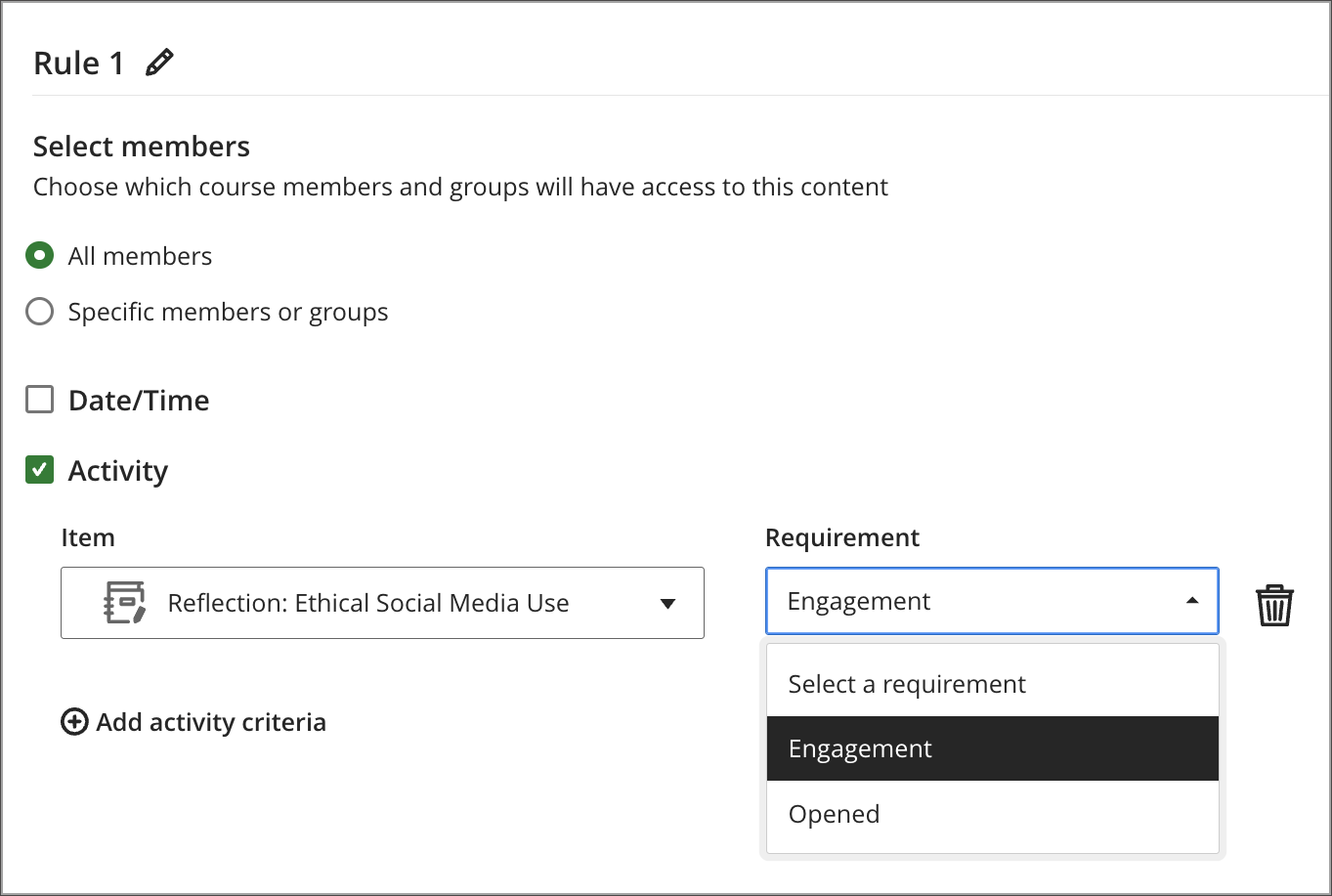Click 'Choose which course members' description text
The height and width of the screenshot is (896, 1332).
[460, 187]
